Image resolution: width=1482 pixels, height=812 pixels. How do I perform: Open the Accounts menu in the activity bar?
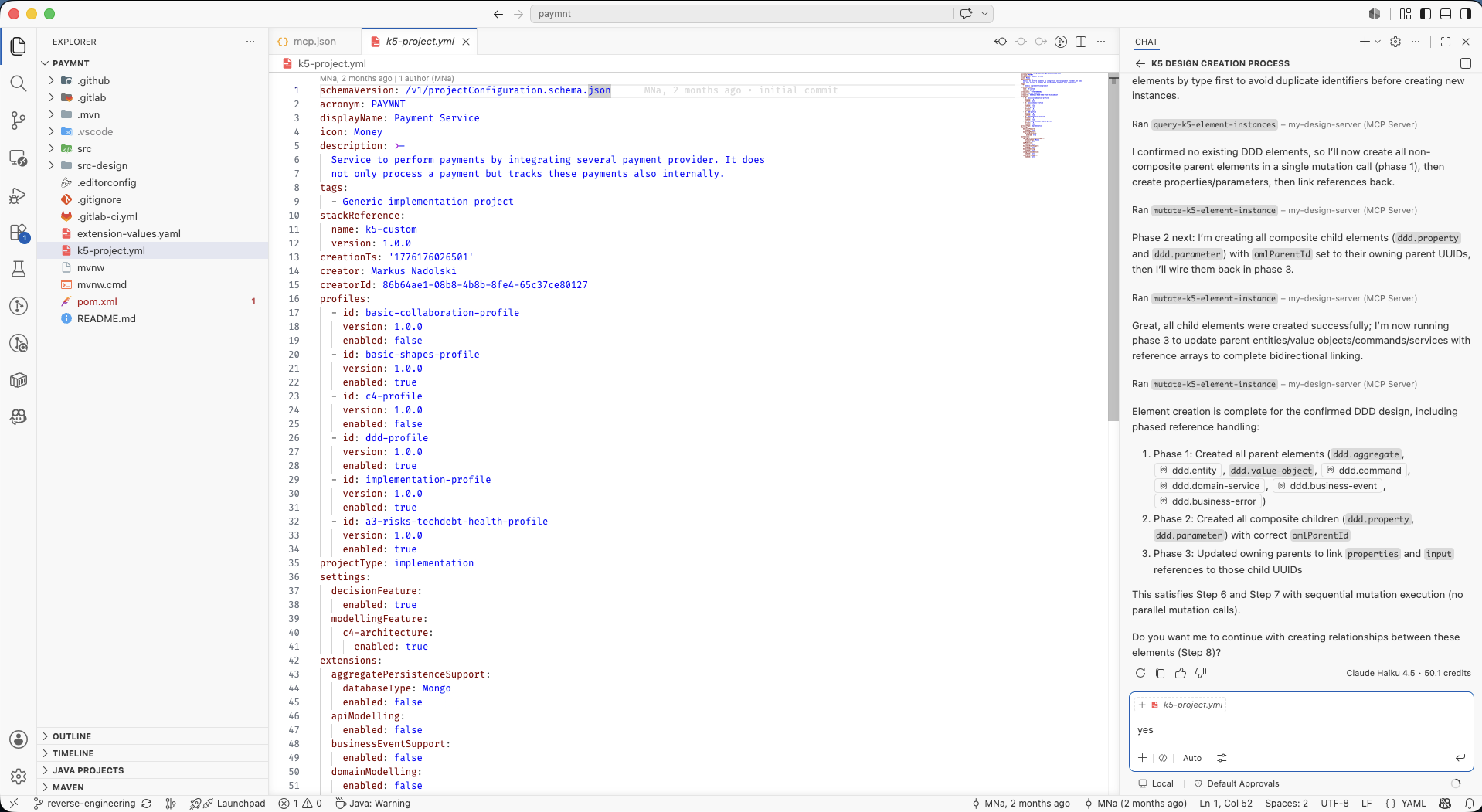point(19,739)
